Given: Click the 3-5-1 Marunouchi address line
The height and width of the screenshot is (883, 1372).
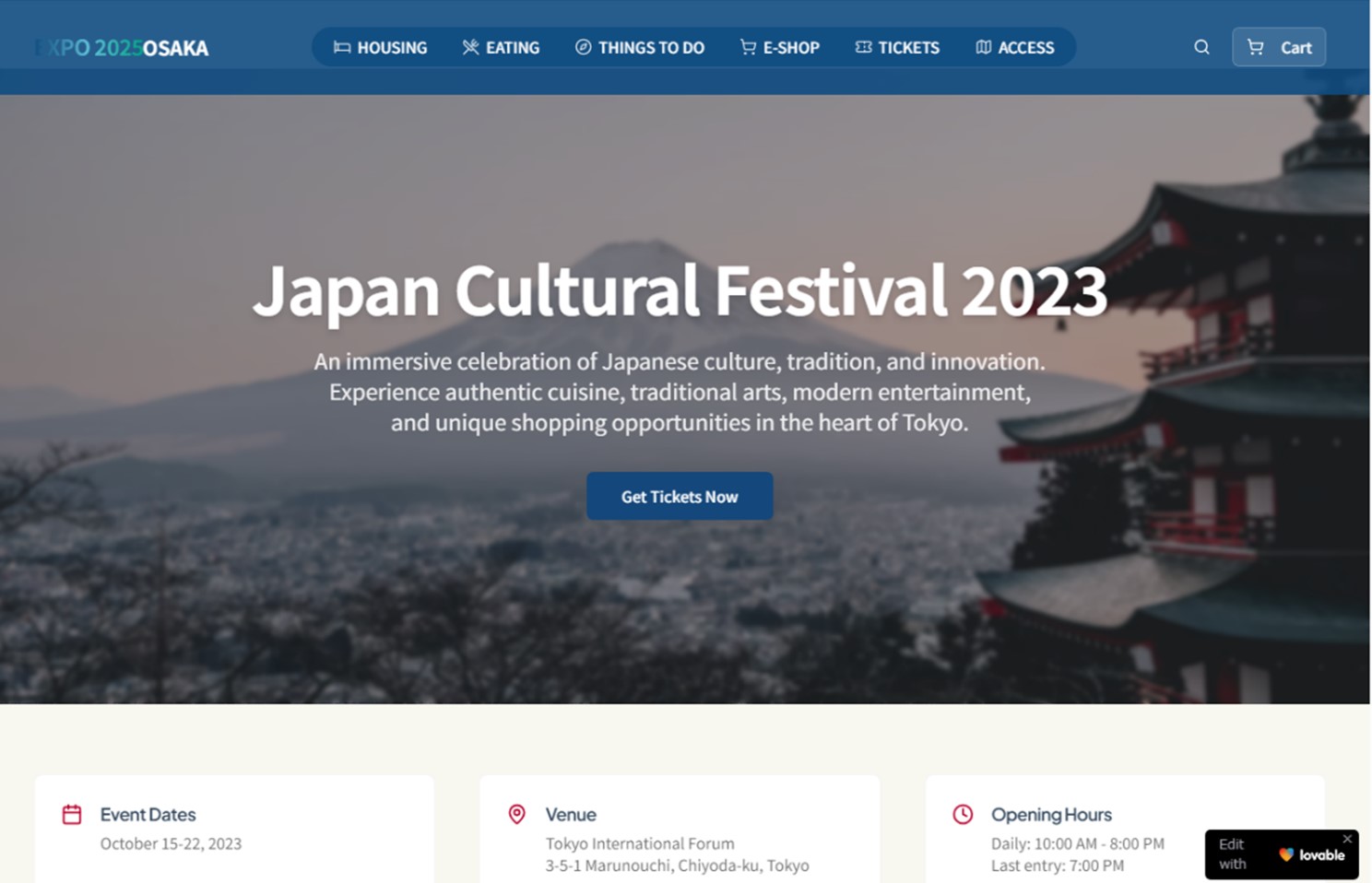Looking at the screenshot, I should click(677, 865).
